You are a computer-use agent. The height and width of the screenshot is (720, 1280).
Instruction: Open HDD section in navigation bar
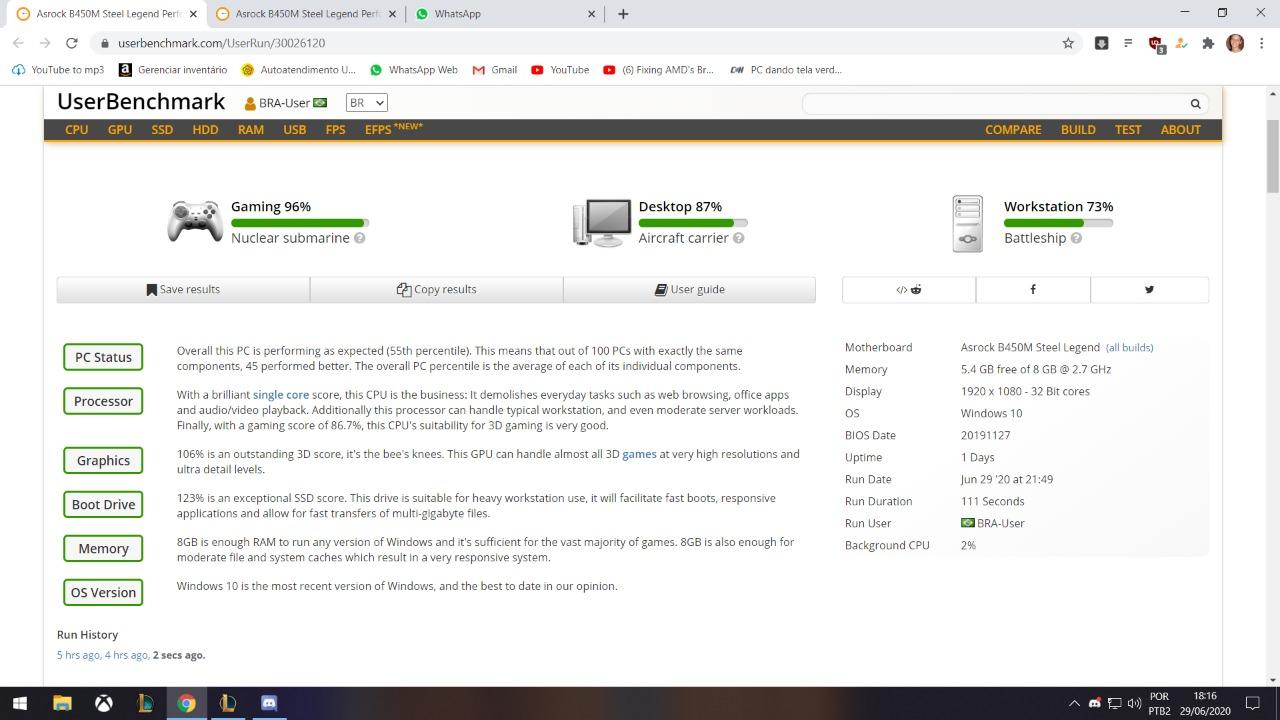tap(205, 130)
